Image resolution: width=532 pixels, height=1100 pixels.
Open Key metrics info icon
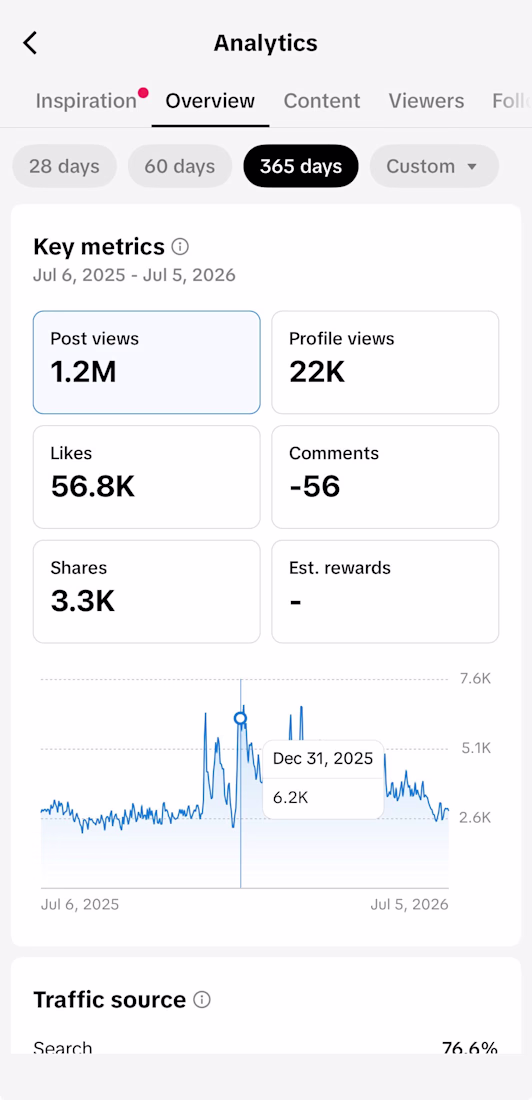click(180, 247)
